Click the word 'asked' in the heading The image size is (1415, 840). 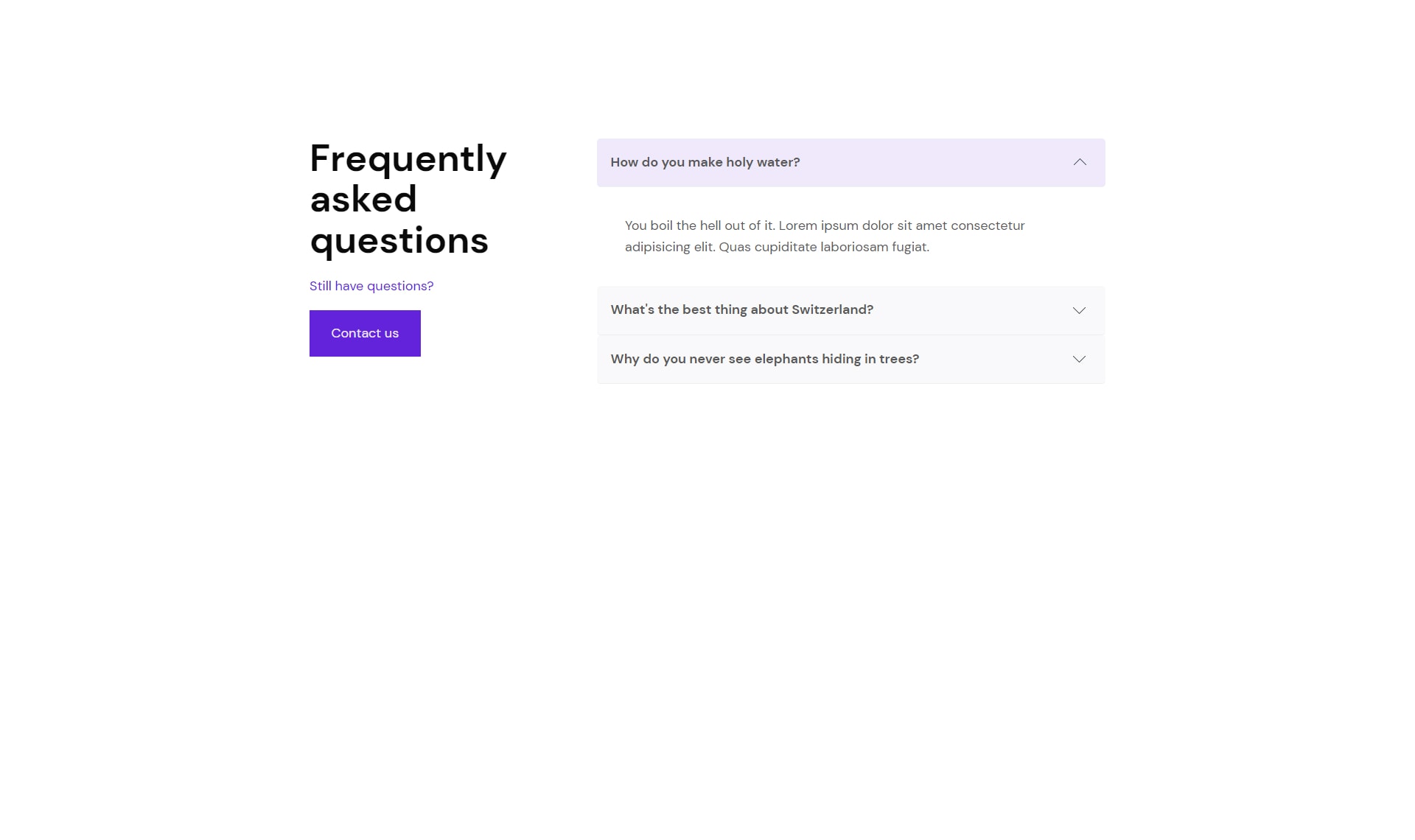[363, 200]
